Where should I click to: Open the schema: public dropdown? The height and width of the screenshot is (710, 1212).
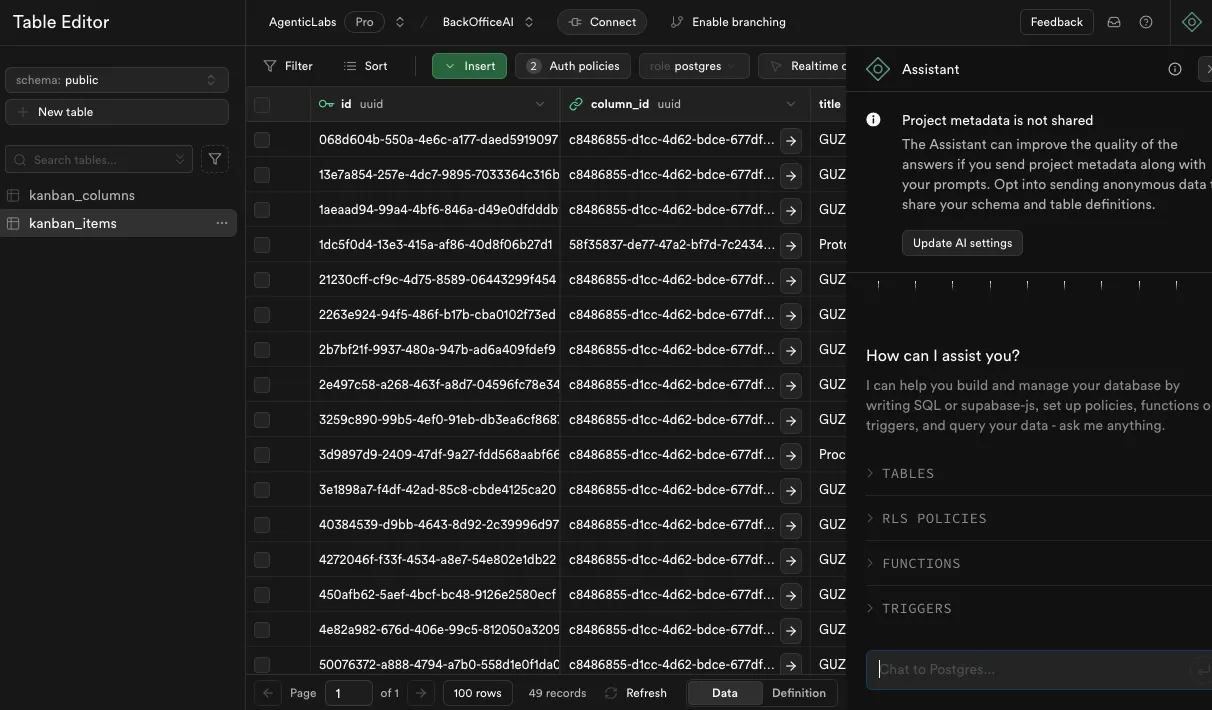click(117, 79)
